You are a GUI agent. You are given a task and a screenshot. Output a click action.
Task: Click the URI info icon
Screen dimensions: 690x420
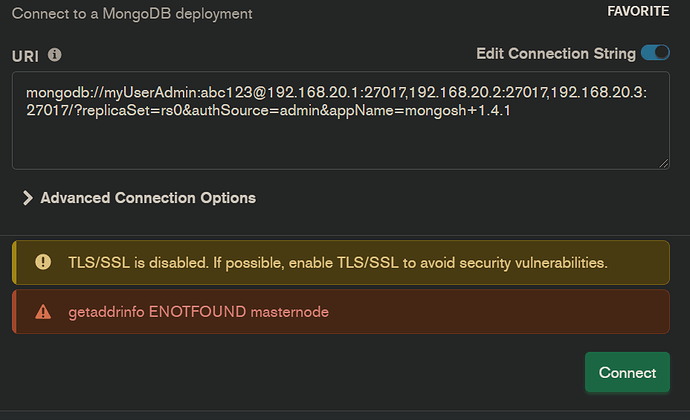pos(55,56)
